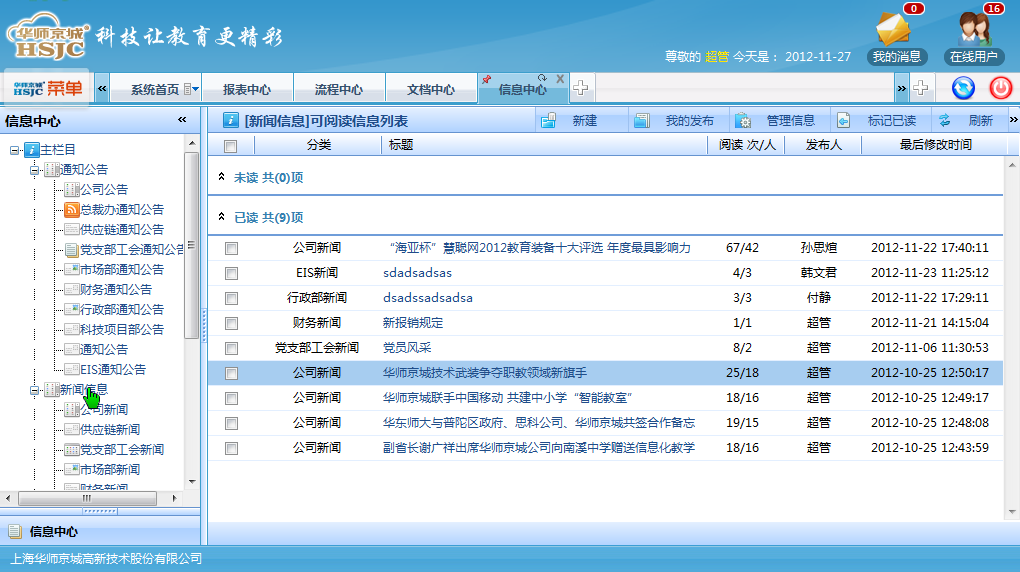The width and height of the screenshot is (1020, 572).
Task: Open 华师京城技术武装争夺职教领域新旗手 link
Action: tap(485, 373)
